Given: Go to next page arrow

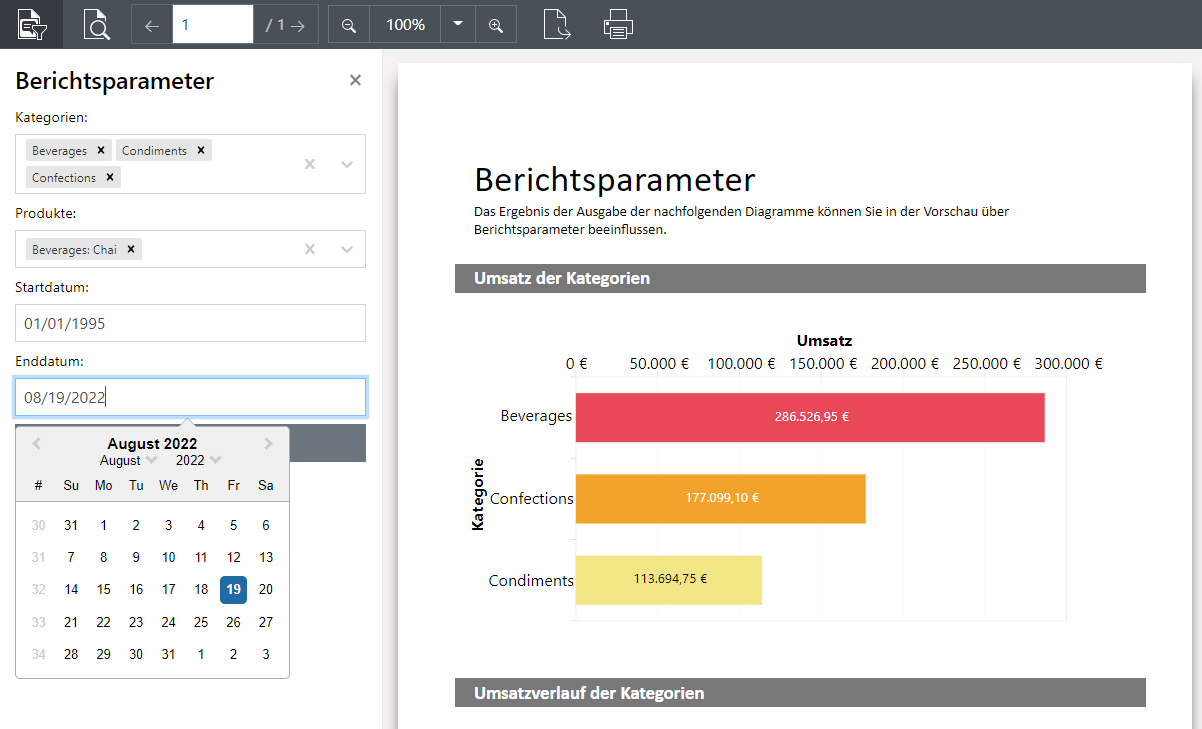Looking at the screenshot, I should tap(297, 25).
